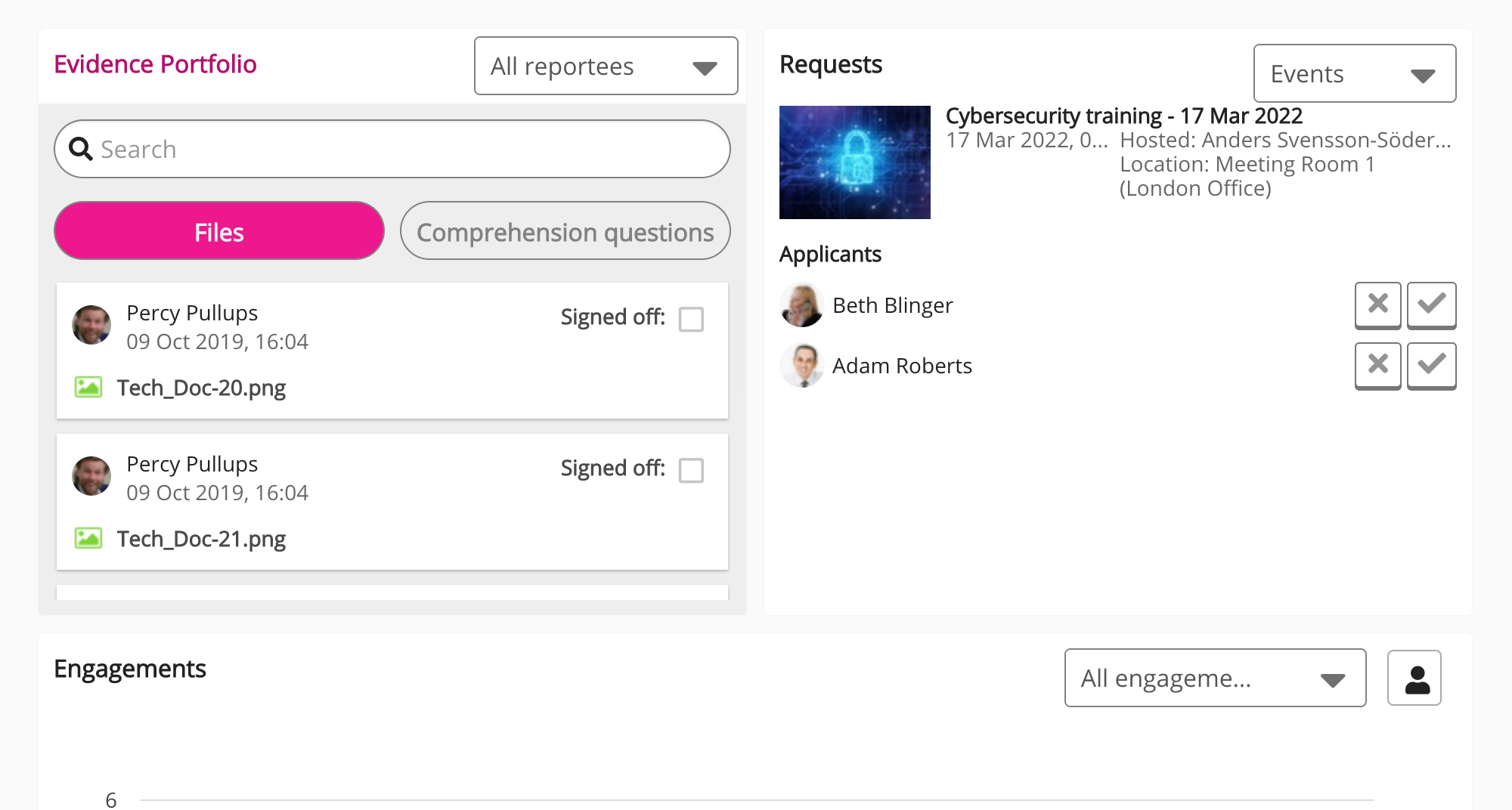Click the image icon beside Tech_Doc-21.png
This screenshot has width=1512, height=810.
(x=90, y=537)
